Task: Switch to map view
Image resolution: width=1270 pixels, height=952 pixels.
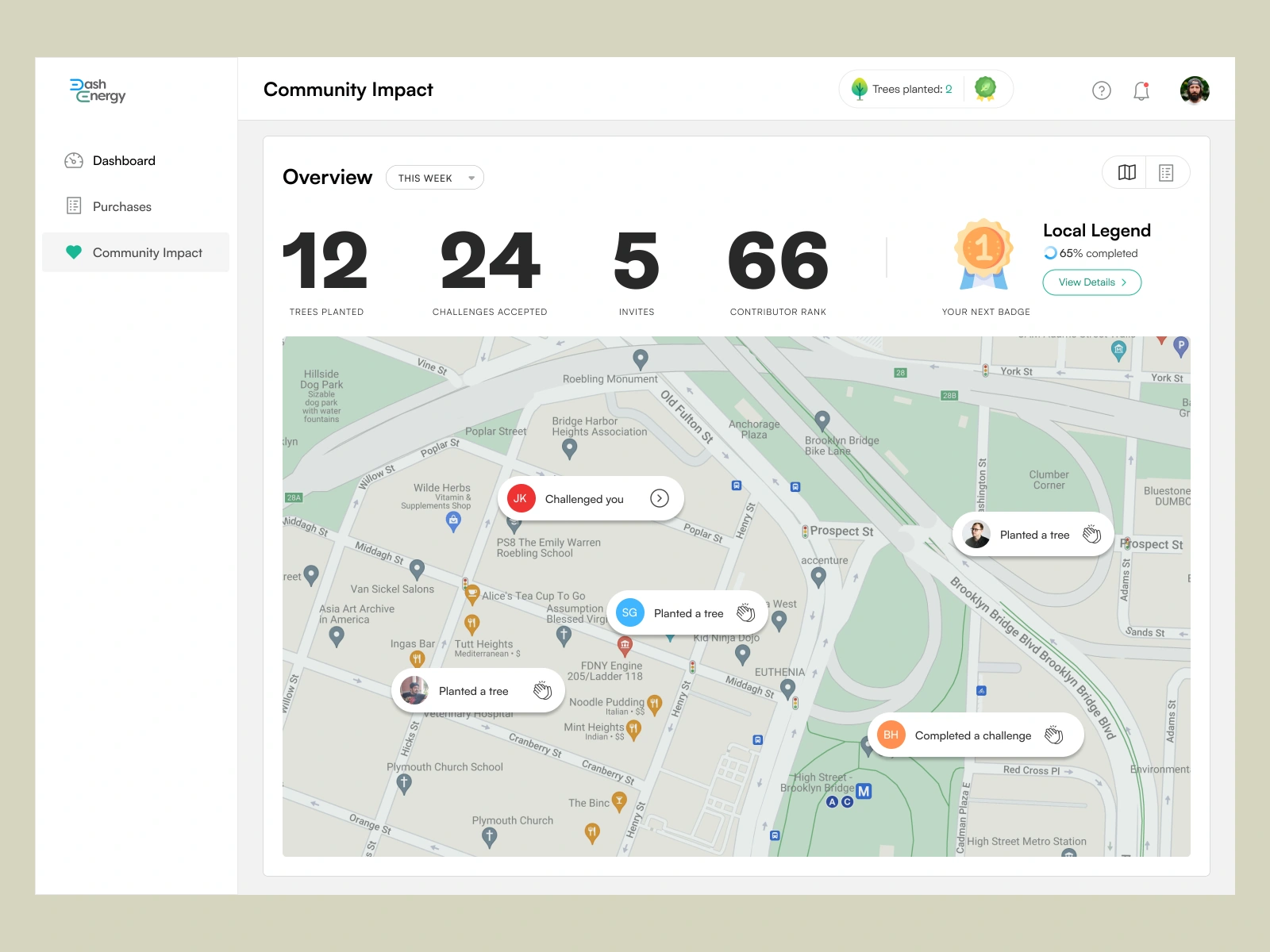Action: point(1126,172)
